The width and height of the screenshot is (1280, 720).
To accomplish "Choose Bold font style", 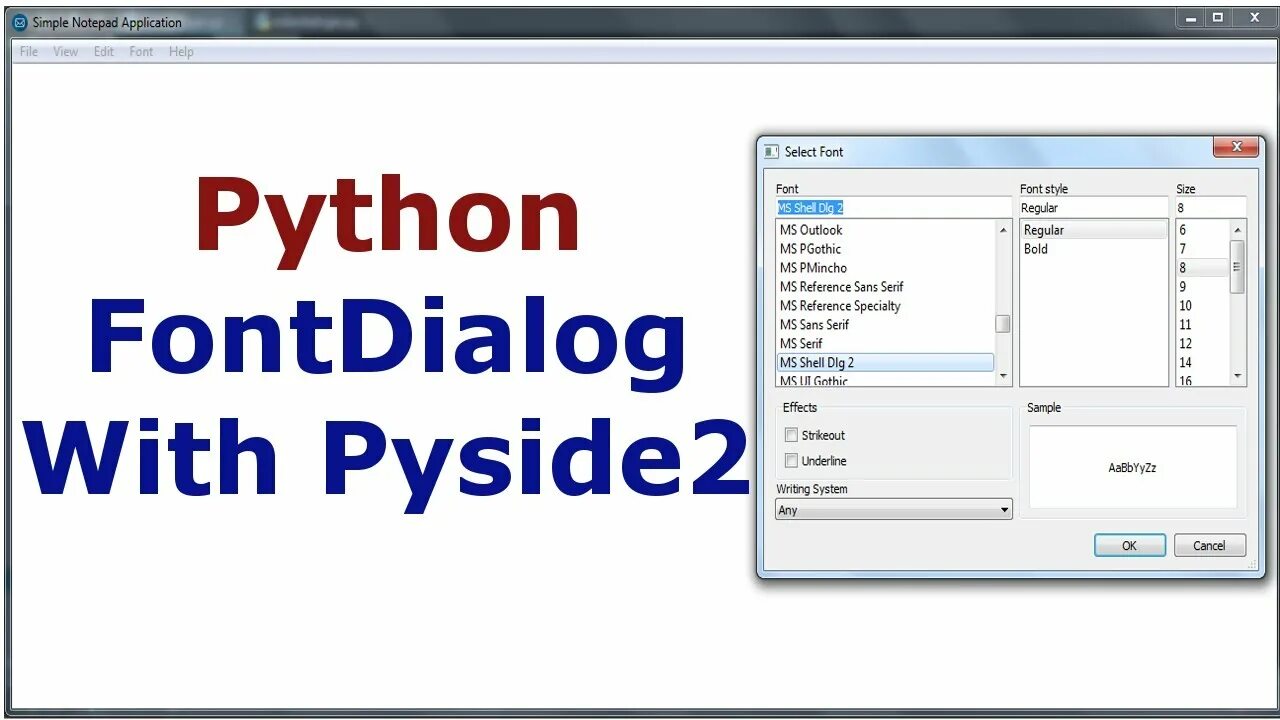I will pos(1094,249).
